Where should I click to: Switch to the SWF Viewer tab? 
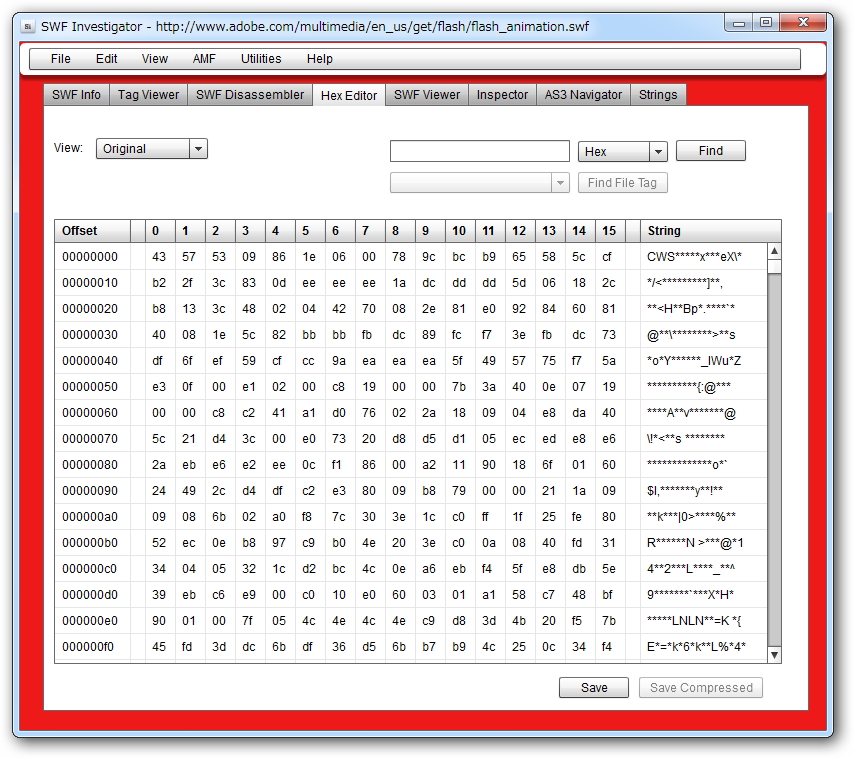[x=427, y=95]
